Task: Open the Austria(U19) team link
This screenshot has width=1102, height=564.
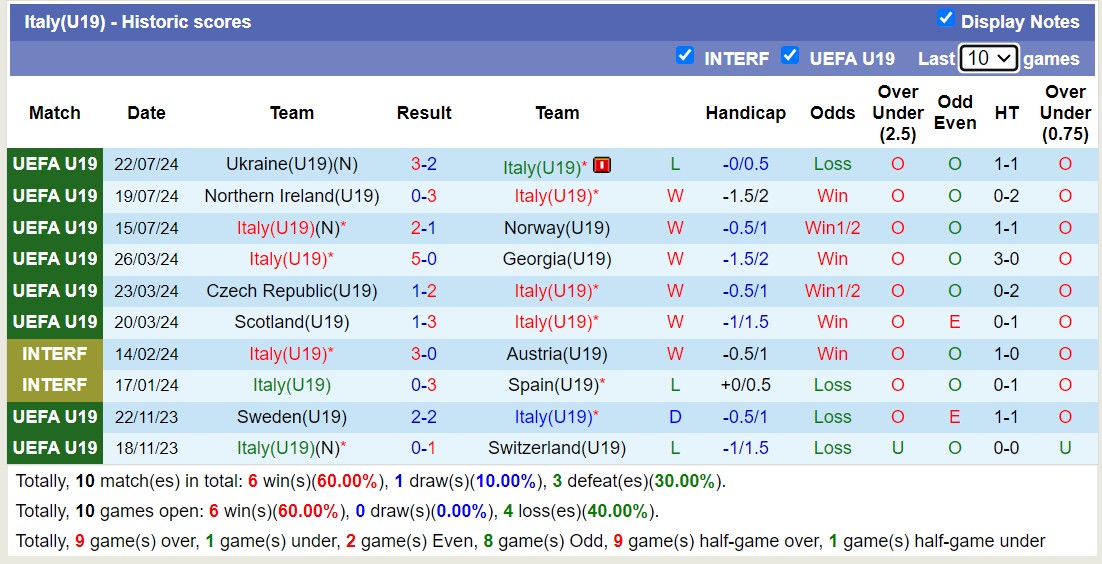Action: point(557,354)
